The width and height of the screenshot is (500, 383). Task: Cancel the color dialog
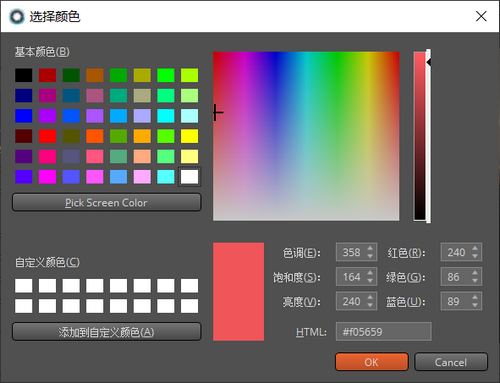451,362
